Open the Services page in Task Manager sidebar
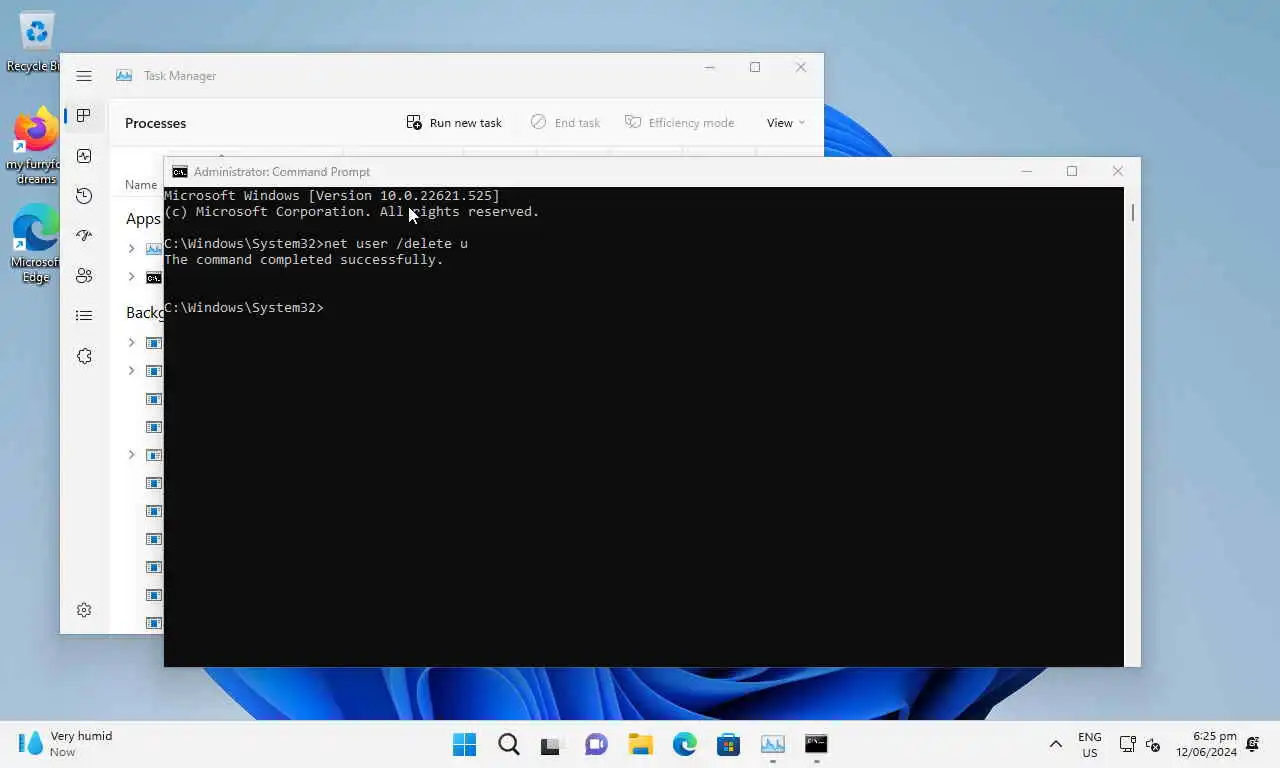The width and height of the screenshot is (1280, 768). [84, 356]
